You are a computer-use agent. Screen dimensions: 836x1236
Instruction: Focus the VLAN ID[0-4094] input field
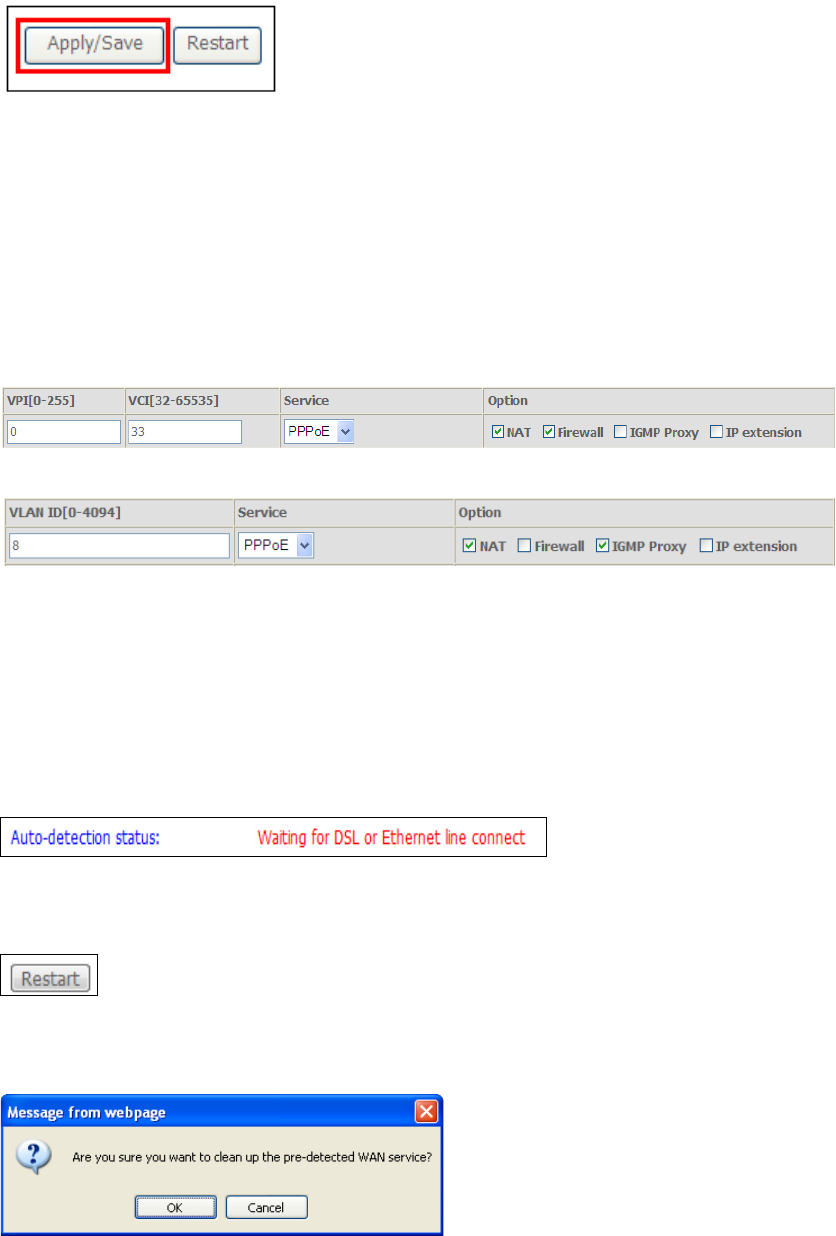[119, 546]
